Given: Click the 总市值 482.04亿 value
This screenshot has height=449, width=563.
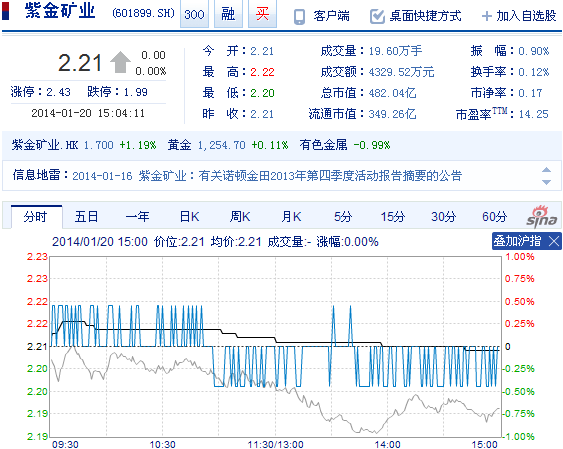Looking at the screenshot, I should 392,93.
